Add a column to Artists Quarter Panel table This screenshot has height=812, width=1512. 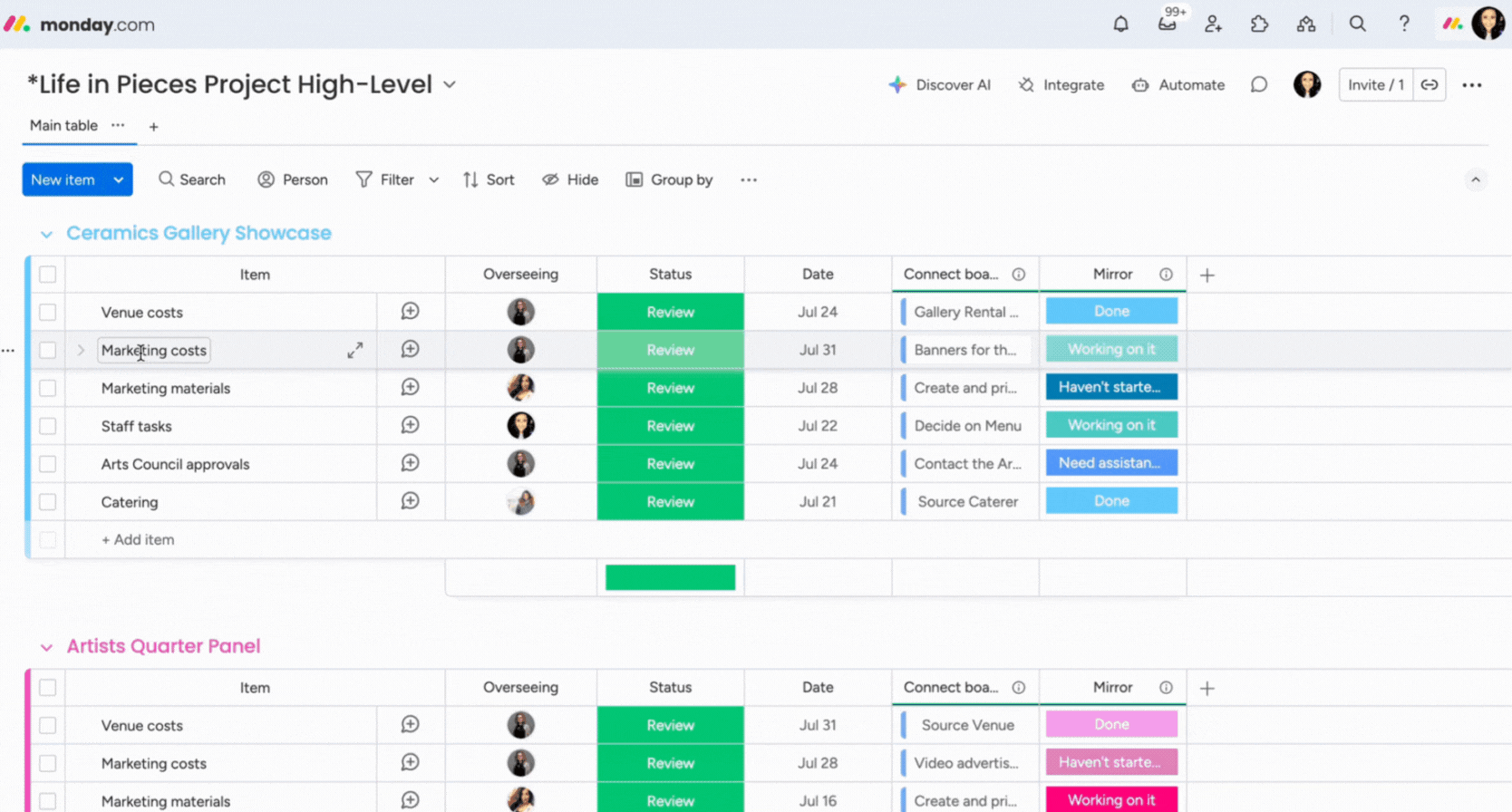tap(1207, 688)
